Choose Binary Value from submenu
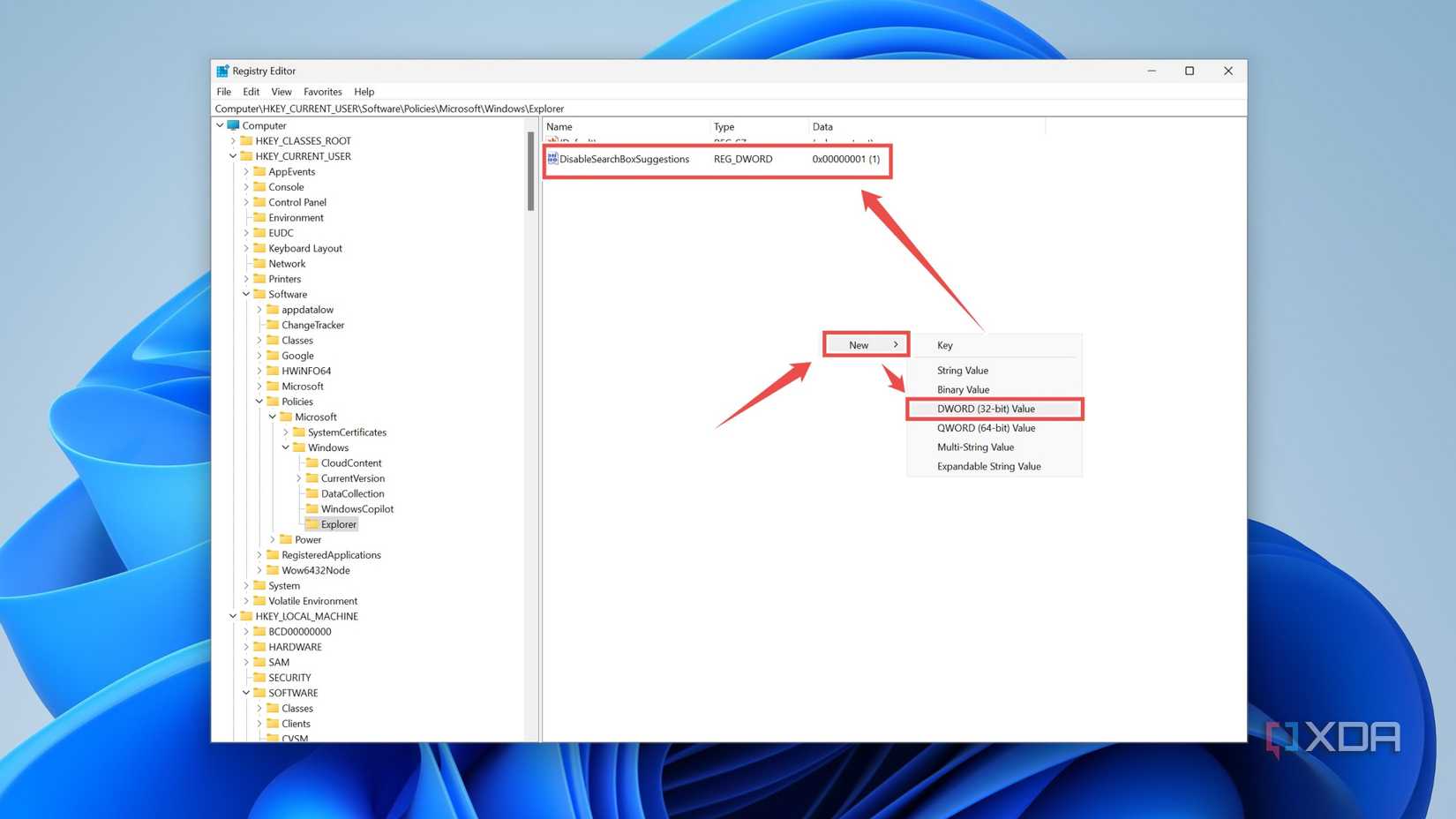The width and height of the screenshot is (1456, 819). 994,389
